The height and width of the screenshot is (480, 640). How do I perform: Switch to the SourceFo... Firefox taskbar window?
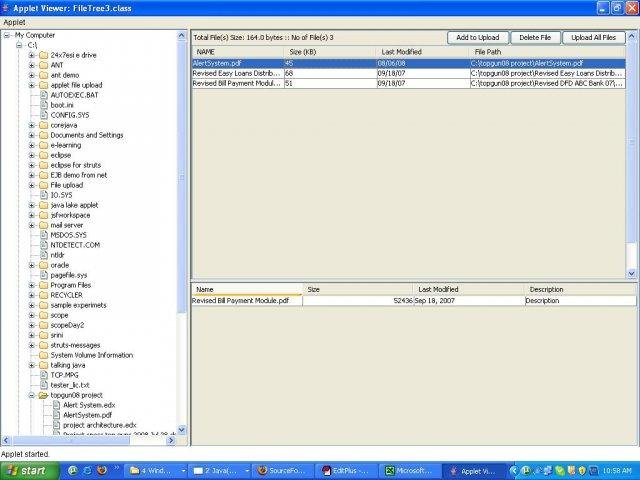[284, 471]
